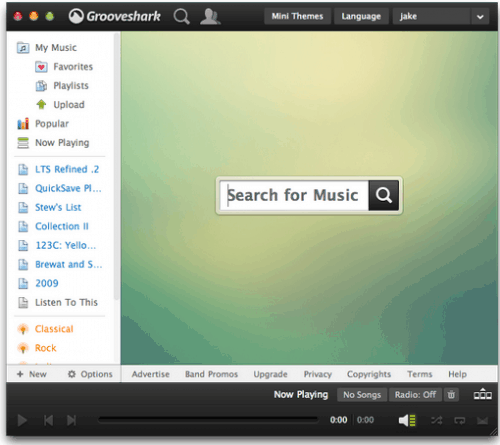Click the No Songs queue button
This screenshot has width=500, height=445.
coord(362,395)
